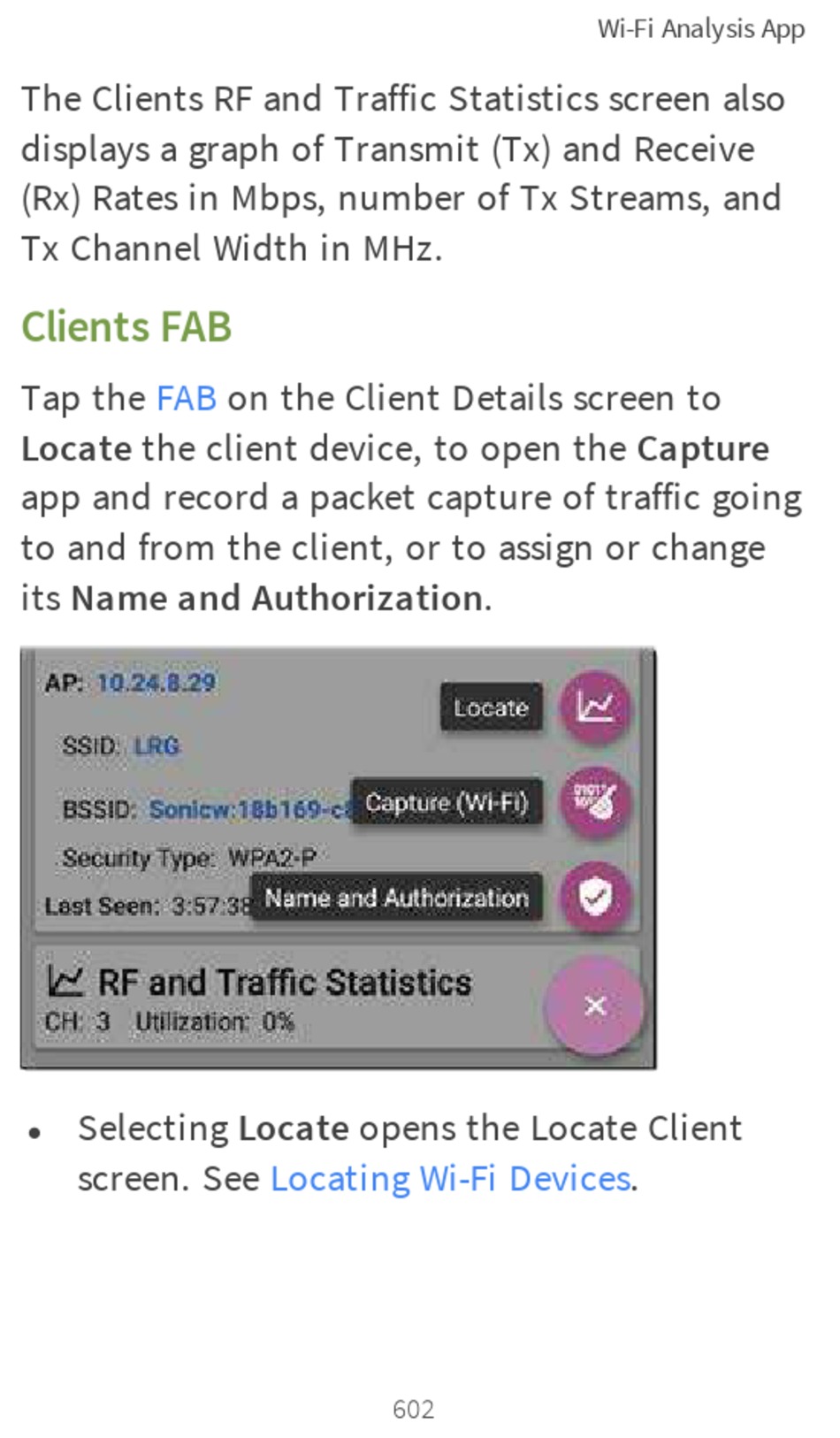Tap the Locate chart icon button
Screen dimensions: 840x1438
pyautogui.click(x=595, y=707)
